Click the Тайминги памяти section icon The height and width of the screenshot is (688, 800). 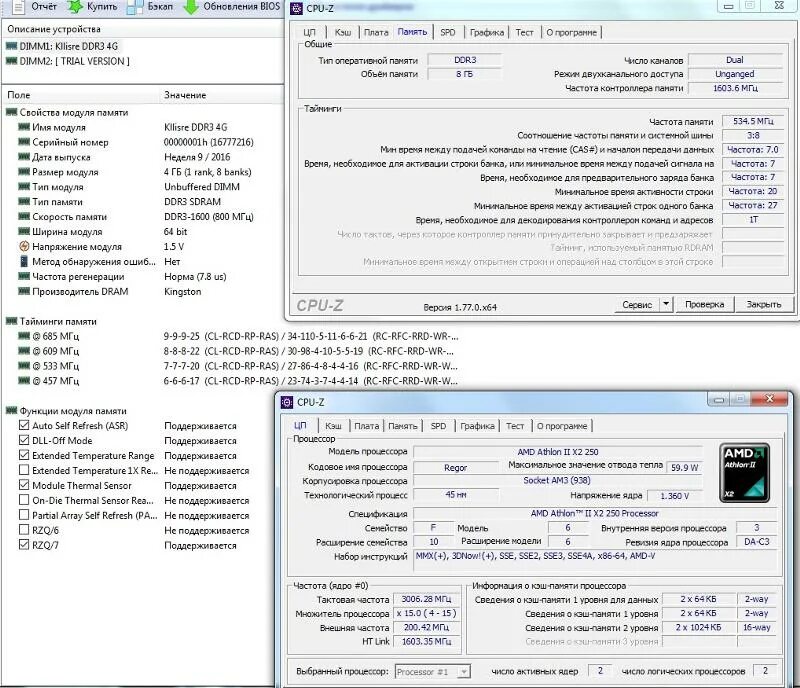[x=11, y=321]
